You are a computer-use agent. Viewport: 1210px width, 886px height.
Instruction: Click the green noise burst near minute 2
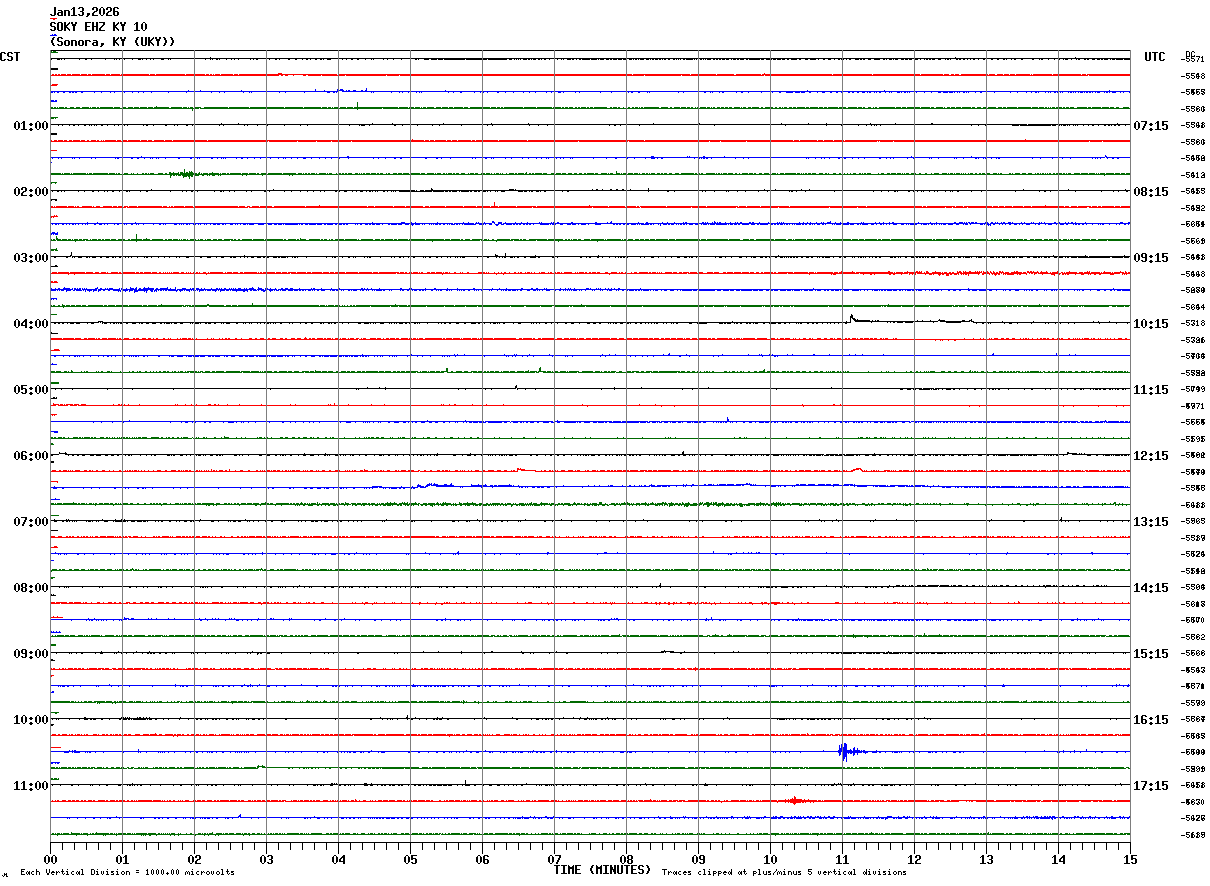pyautogui.click(x=183, y=174)
